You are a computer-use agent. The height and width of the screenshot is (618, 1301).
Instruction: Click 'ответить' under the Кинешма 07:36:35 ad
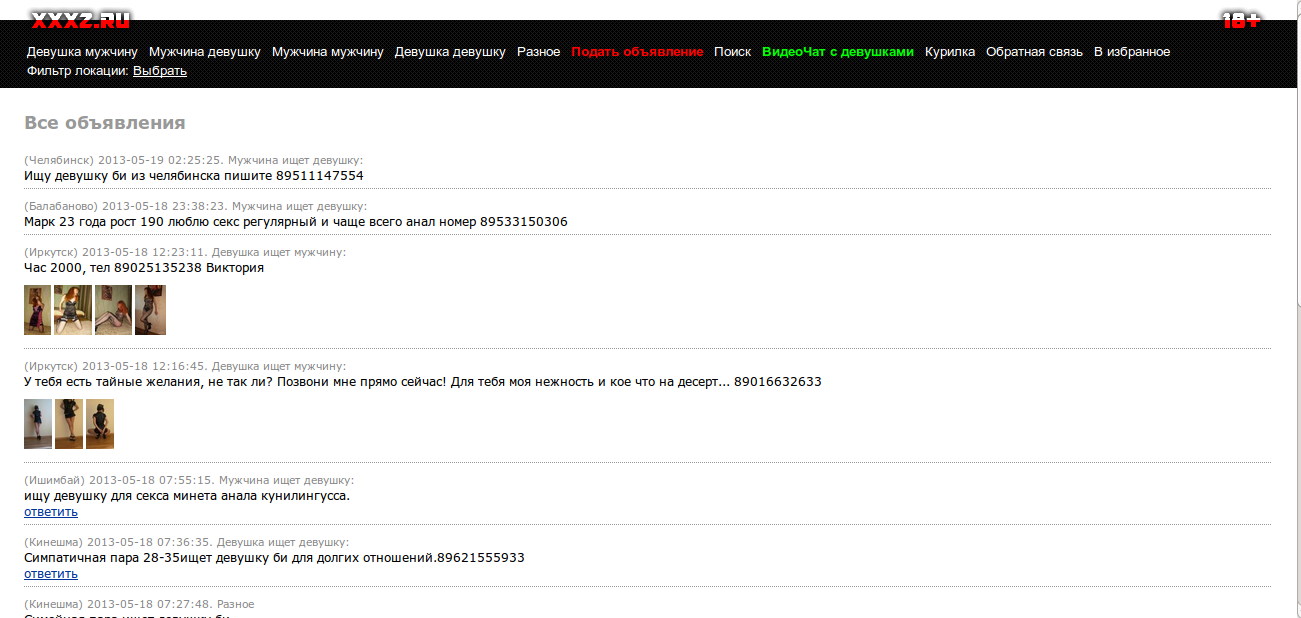[x=50, y=574]
